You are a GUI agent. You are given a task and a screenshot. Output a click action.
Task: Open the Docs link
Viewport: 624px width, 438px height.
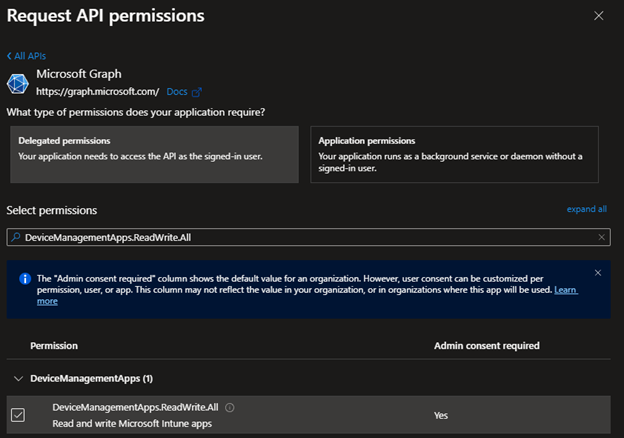pyautogui.click(x=177, y=92)
